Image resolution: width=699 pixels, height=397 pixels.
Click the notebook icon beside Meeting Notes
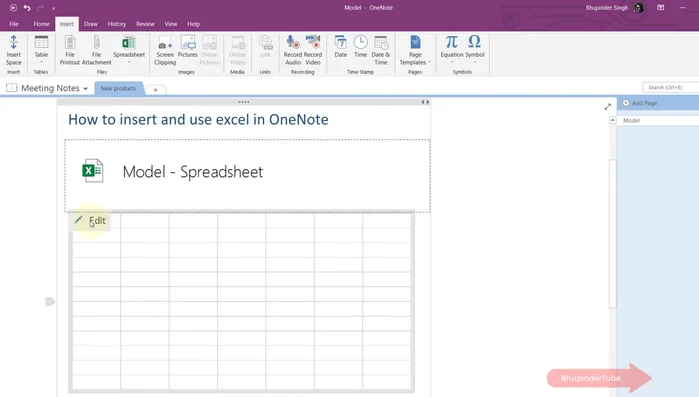(12, 88)
